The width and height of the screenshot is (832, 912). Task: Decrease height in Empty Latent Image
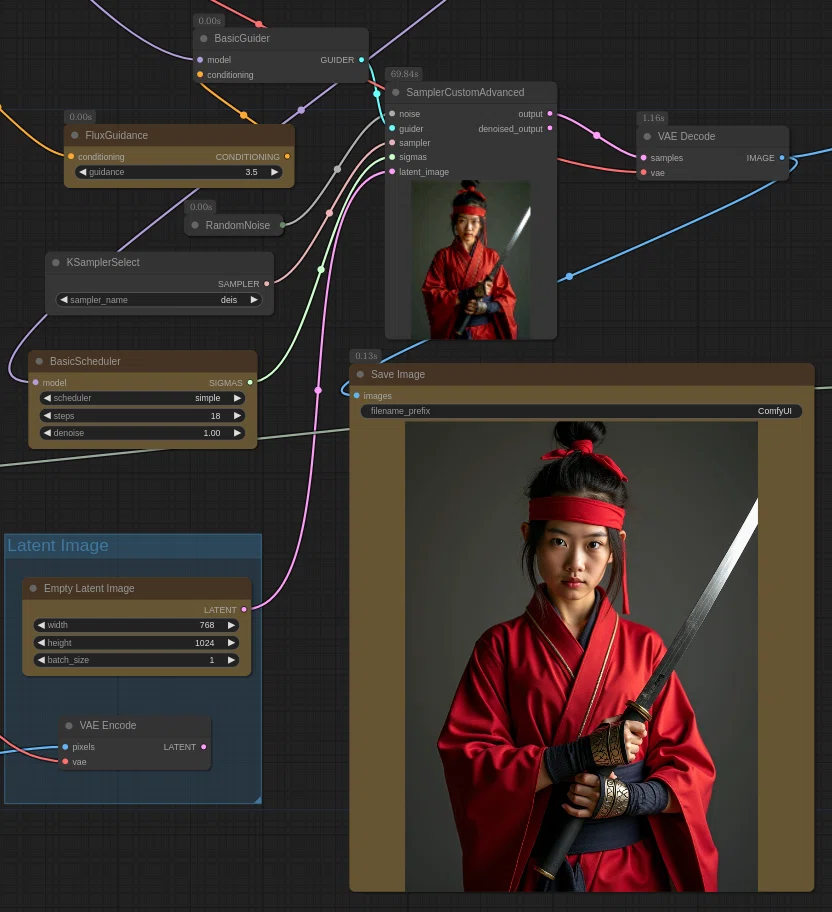click(41, 643)
